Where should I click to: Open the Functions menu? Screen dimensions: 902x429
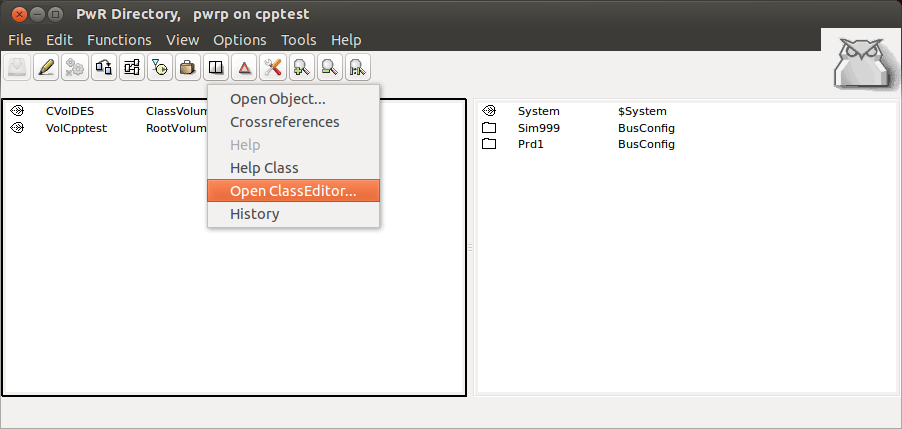coord(120,40)
